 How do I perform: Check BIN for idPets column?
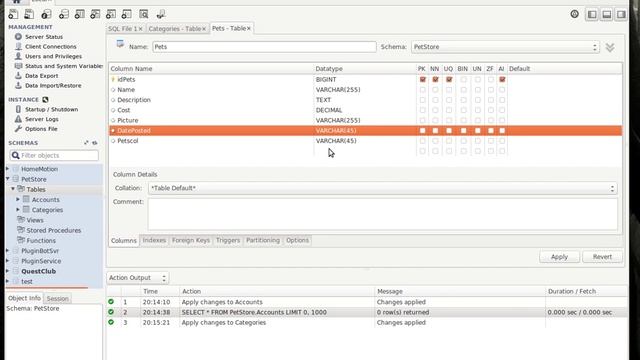pyautogui.click(x=463, y=79)
